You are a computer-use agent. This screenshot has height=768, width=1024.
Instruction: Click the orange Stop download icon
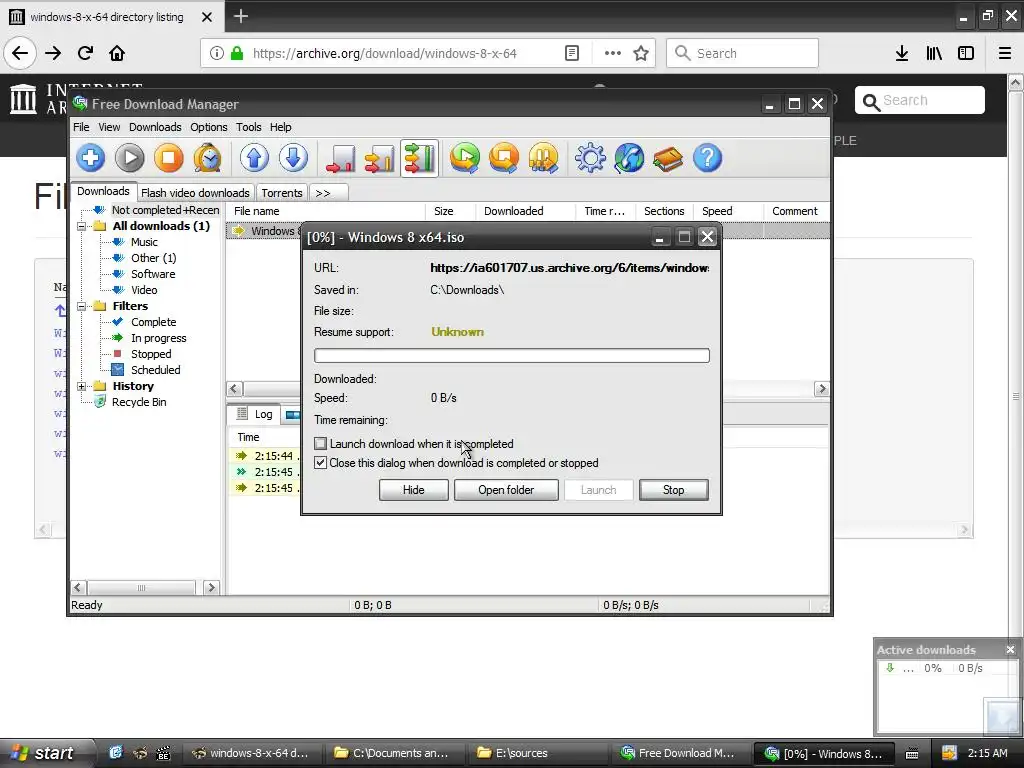(168, 158)
